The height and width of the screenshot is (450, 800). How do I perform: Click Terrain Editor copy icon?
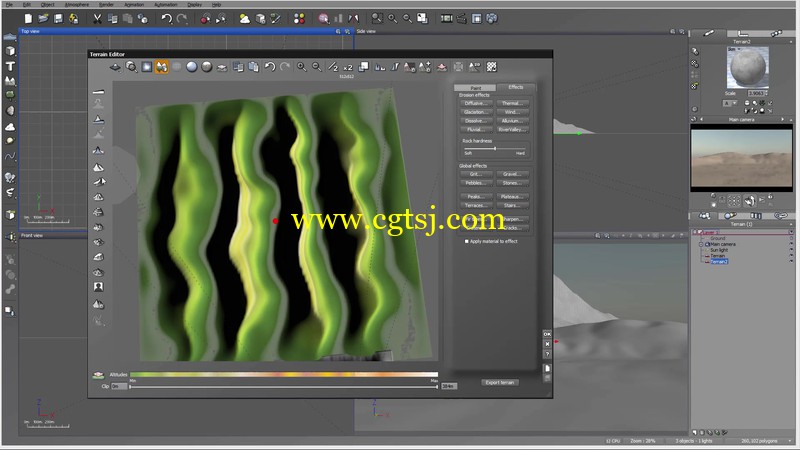(238, 67)
